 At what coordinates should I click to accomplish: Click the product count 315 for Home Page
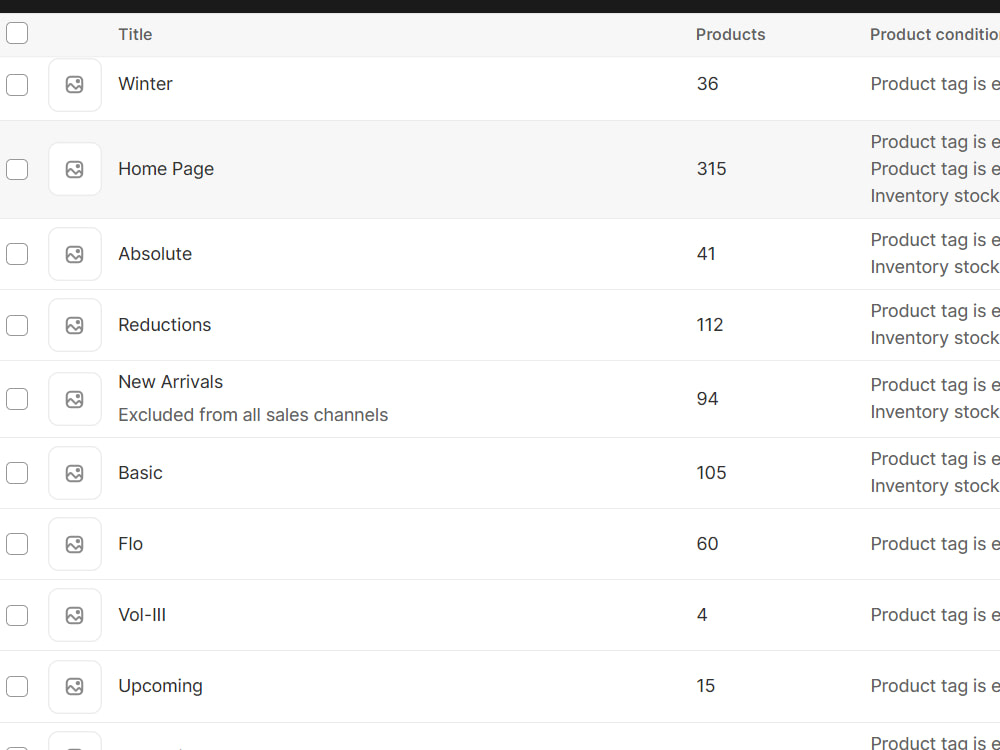click(x=711, y=168)
